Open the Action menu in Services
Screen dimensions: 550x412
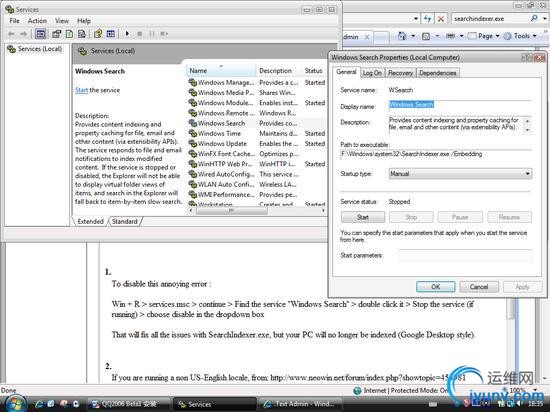coord(37,21)
